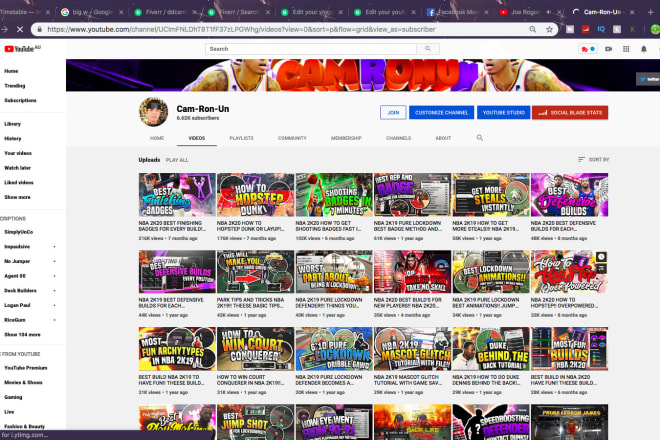Open the Sort By menu

(593, 160)
